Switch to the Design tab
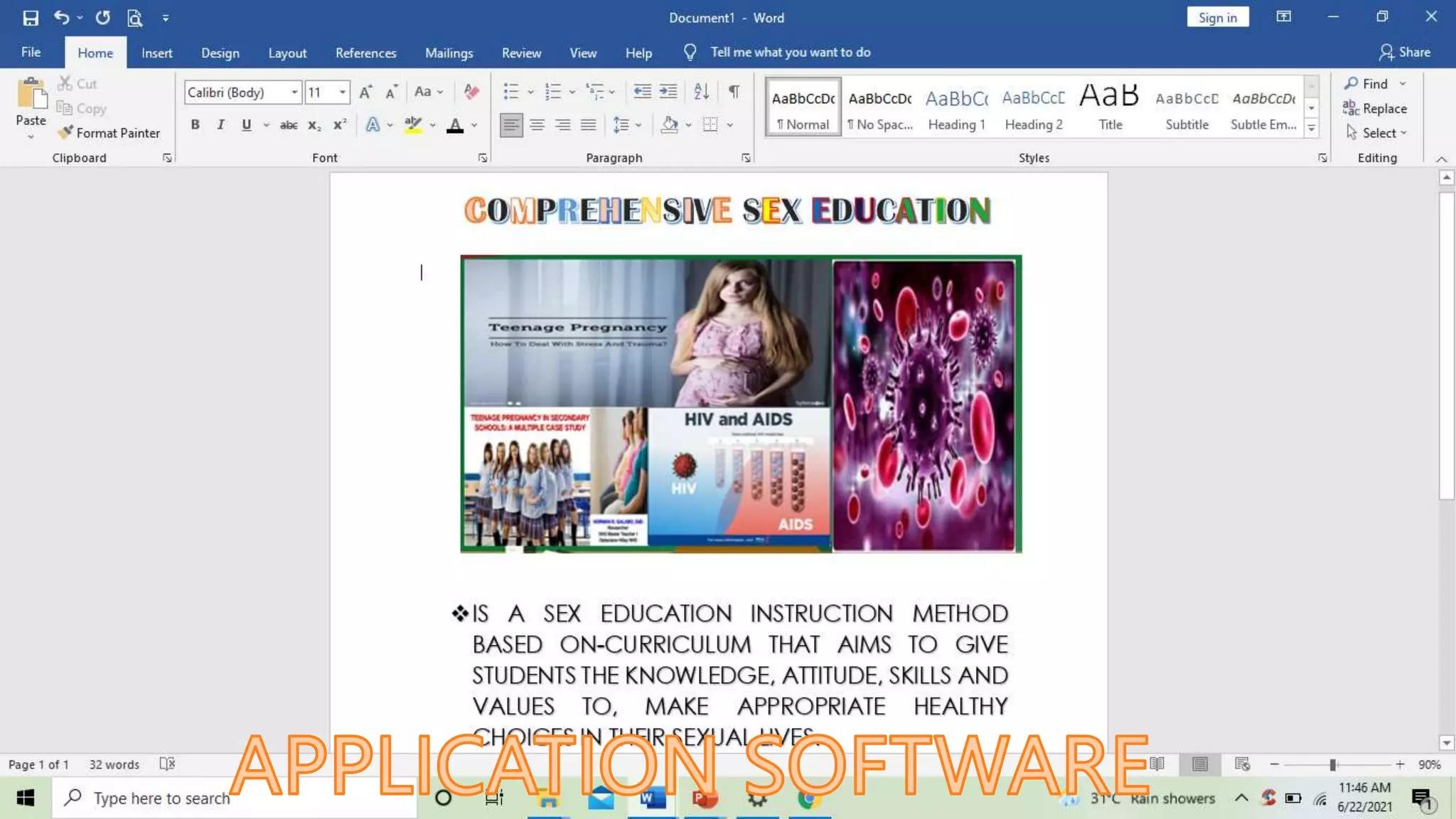The width and height of the screenshot is (1456, 819). click(220, 53)
